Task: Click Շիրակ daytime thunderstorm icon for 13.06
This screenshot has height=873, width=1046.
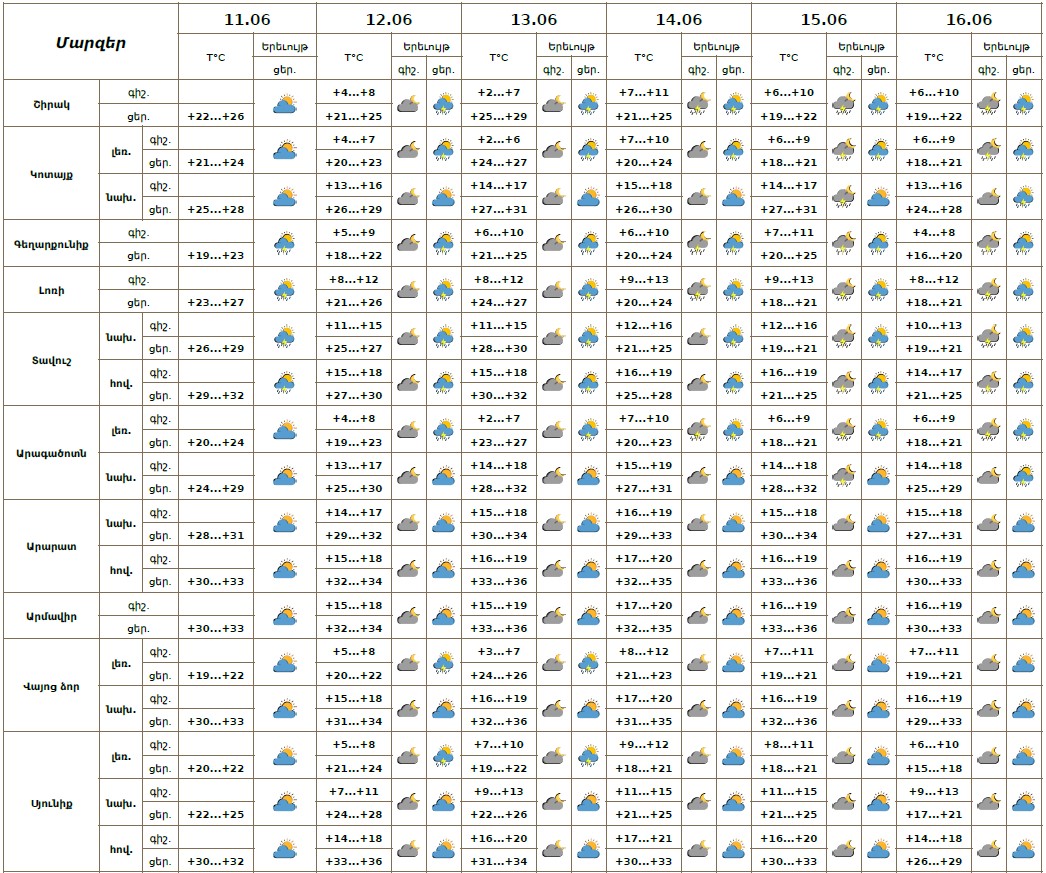Action: pyautogui.click(x=588, y=104)
